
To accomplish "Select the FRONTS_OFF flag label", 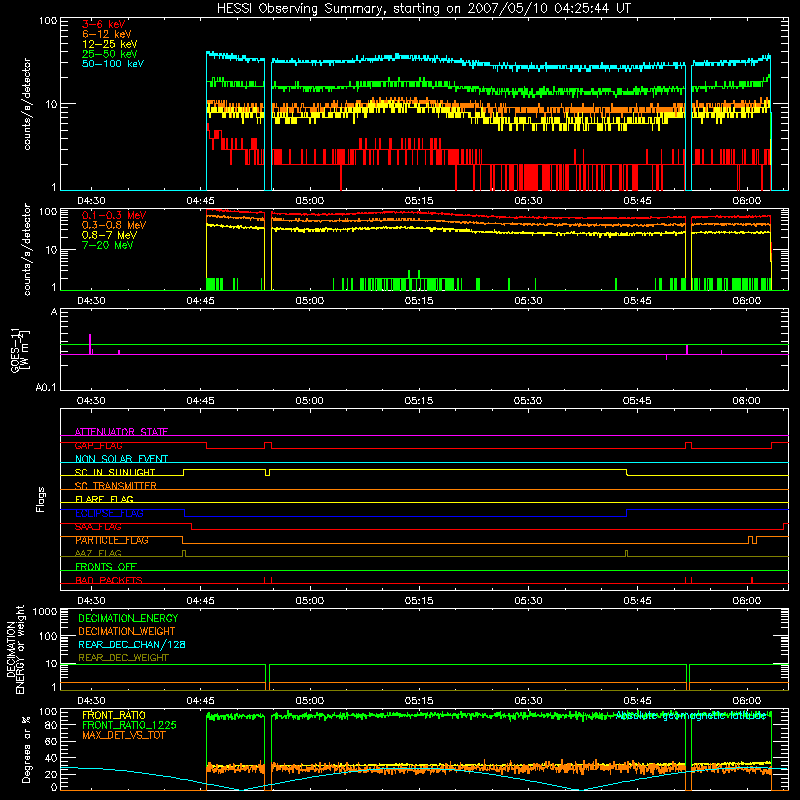I will pos(106,567).
